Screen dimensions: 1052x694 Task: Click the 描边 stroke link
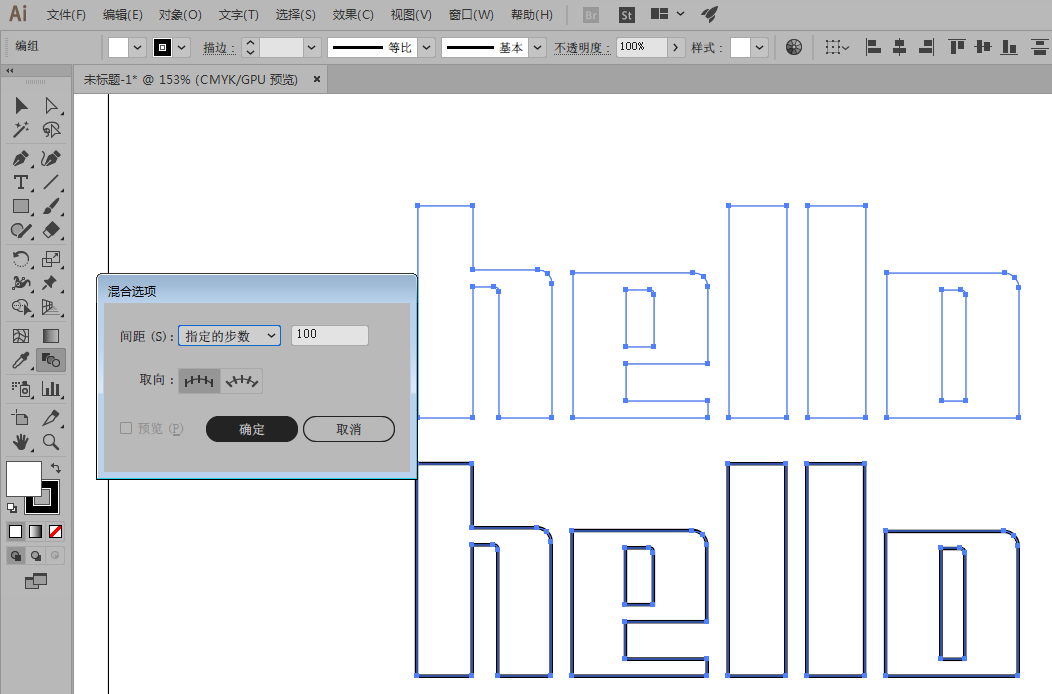[x=219, y=48]
